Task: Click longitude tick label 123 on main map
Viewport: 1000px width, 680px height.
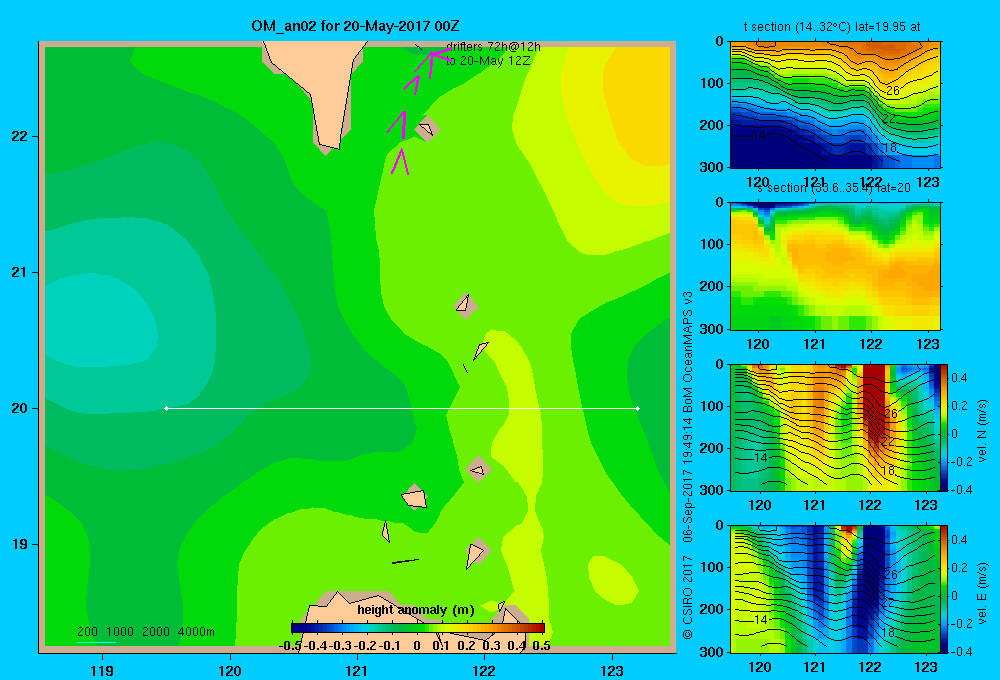Action: pyautogui.click(x=612, y=670)
